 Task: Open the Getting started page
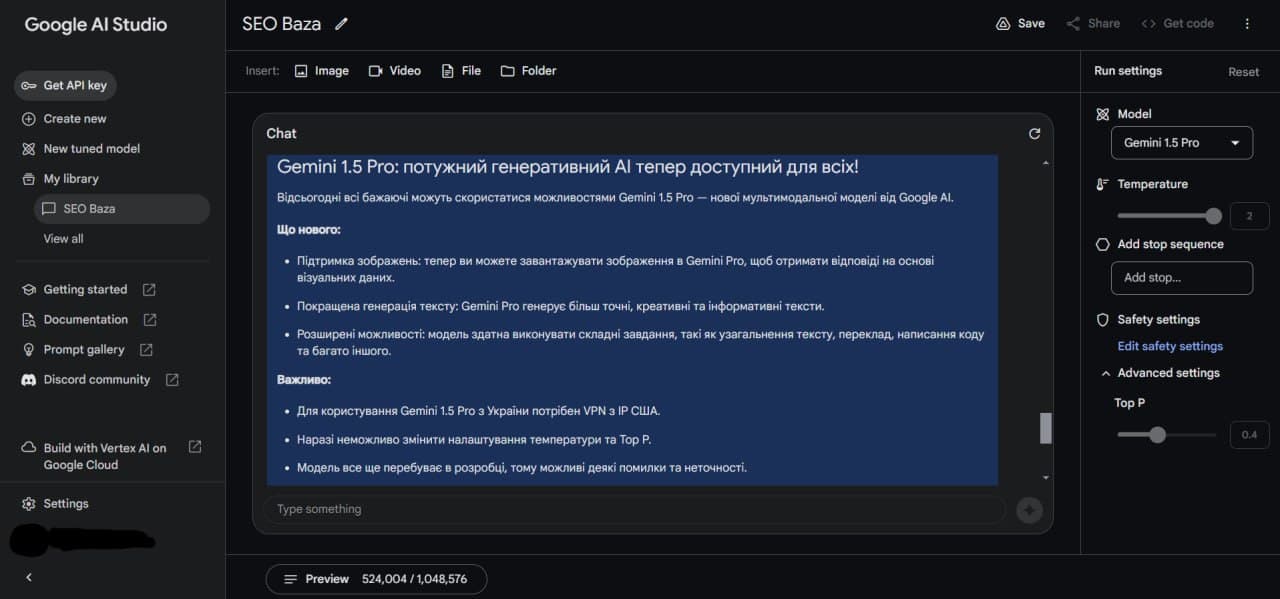coord(85,290)
